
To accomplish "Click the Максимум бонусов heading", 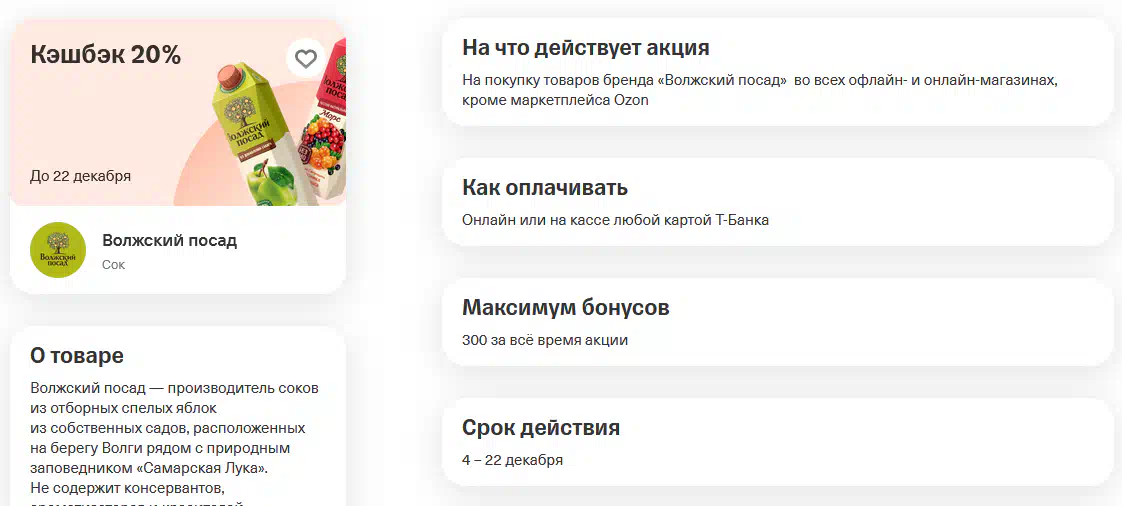I will click(x=566, y=308).
